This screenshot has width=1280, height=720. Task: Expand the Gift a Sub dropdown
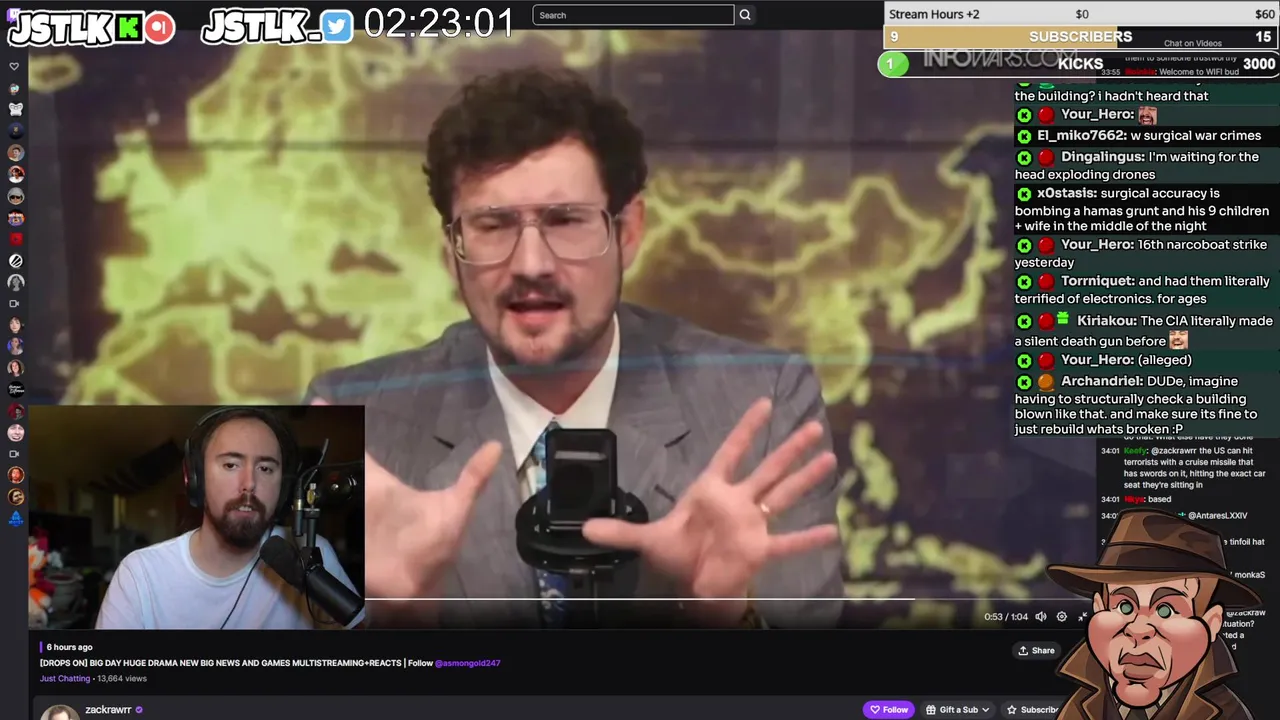click(958, 710)
